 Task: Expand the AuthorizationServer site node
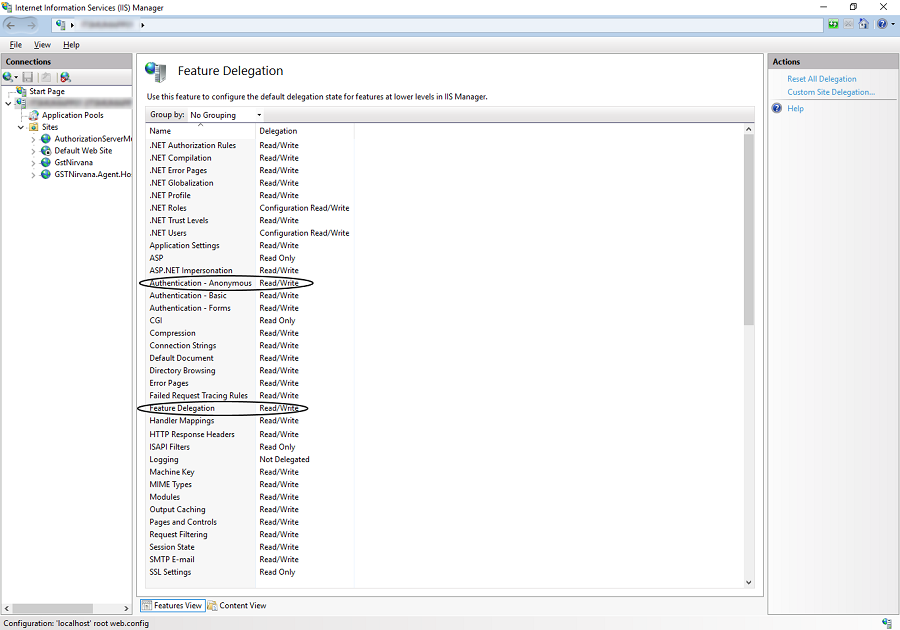click(x=33, y=139)
